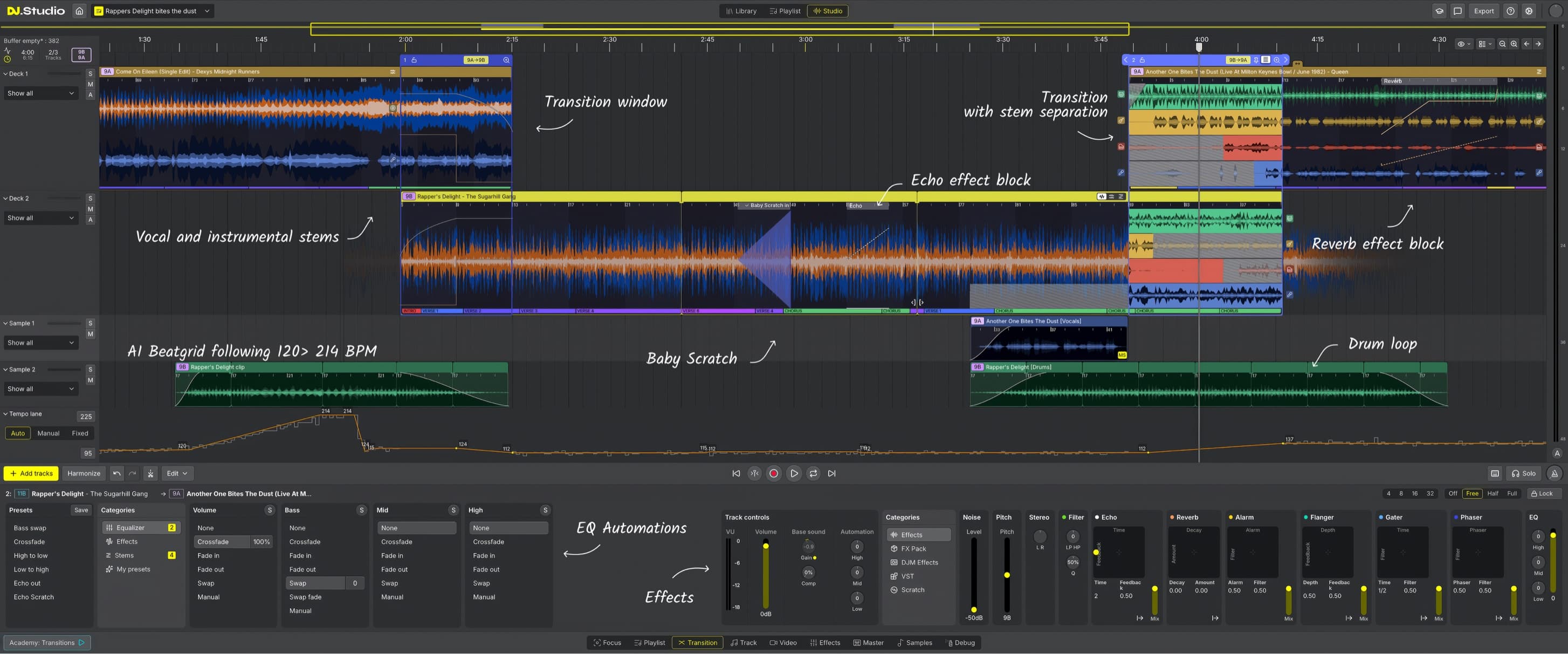Click the redo arrow icon
This screenshot has height=654, width=1568.
click(x=132, y=473)
